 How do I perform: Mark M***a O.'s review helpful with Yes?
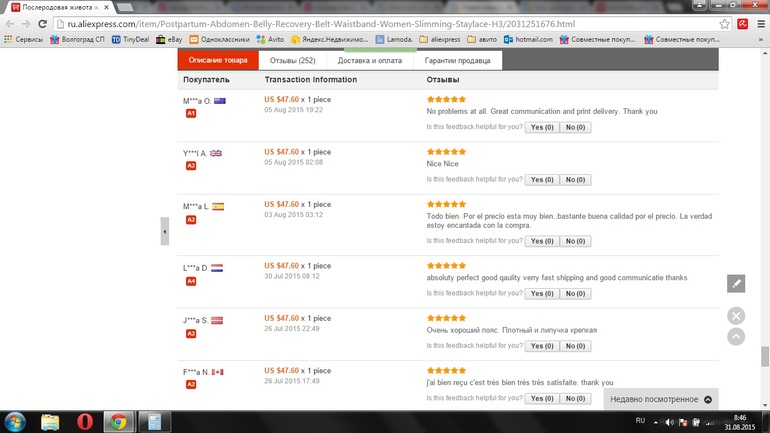pos(542,127)
